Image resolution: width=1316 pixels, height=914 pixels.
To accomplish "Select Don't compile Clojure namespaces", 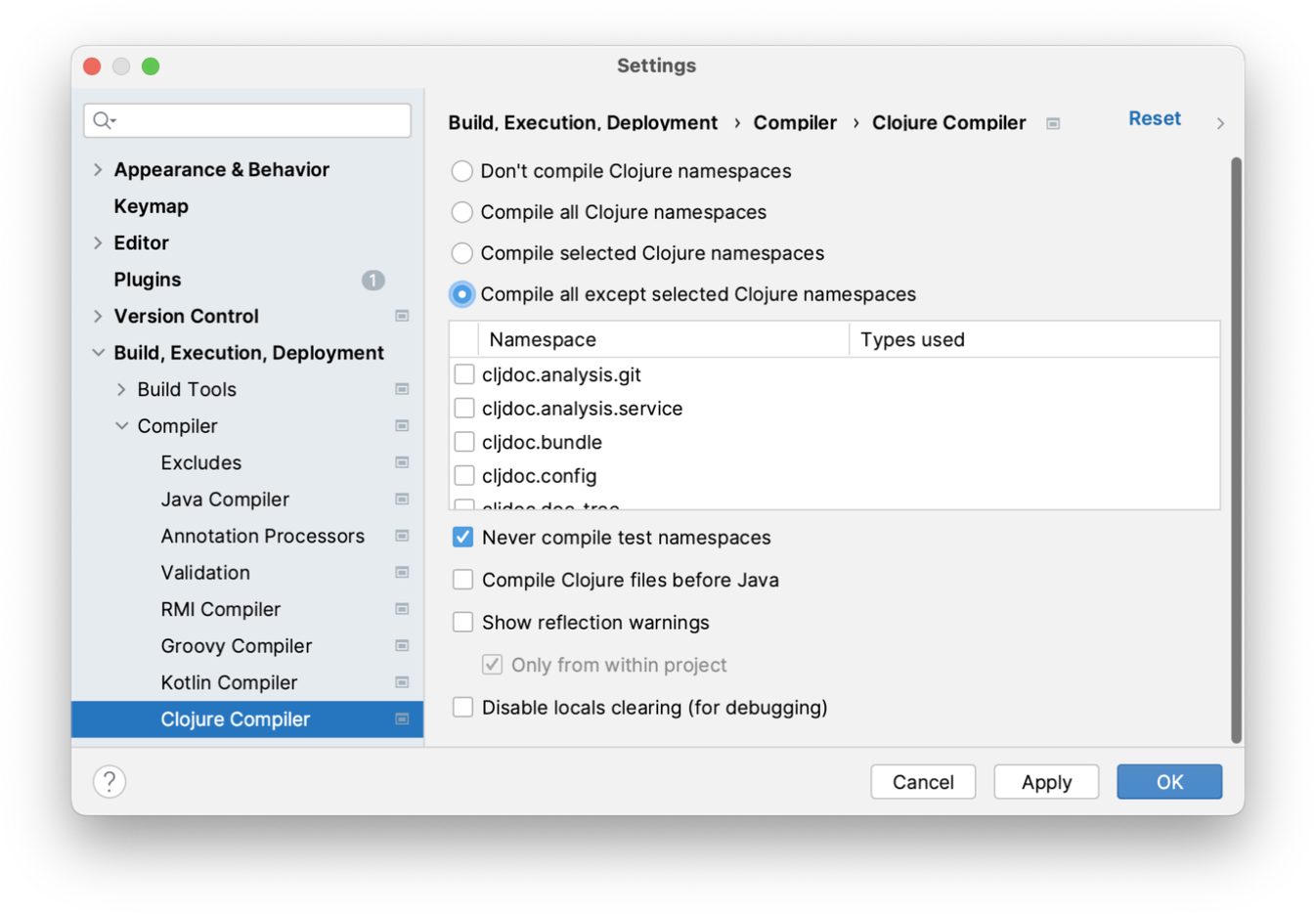I will pyautogui.click(x=462, y=171).
